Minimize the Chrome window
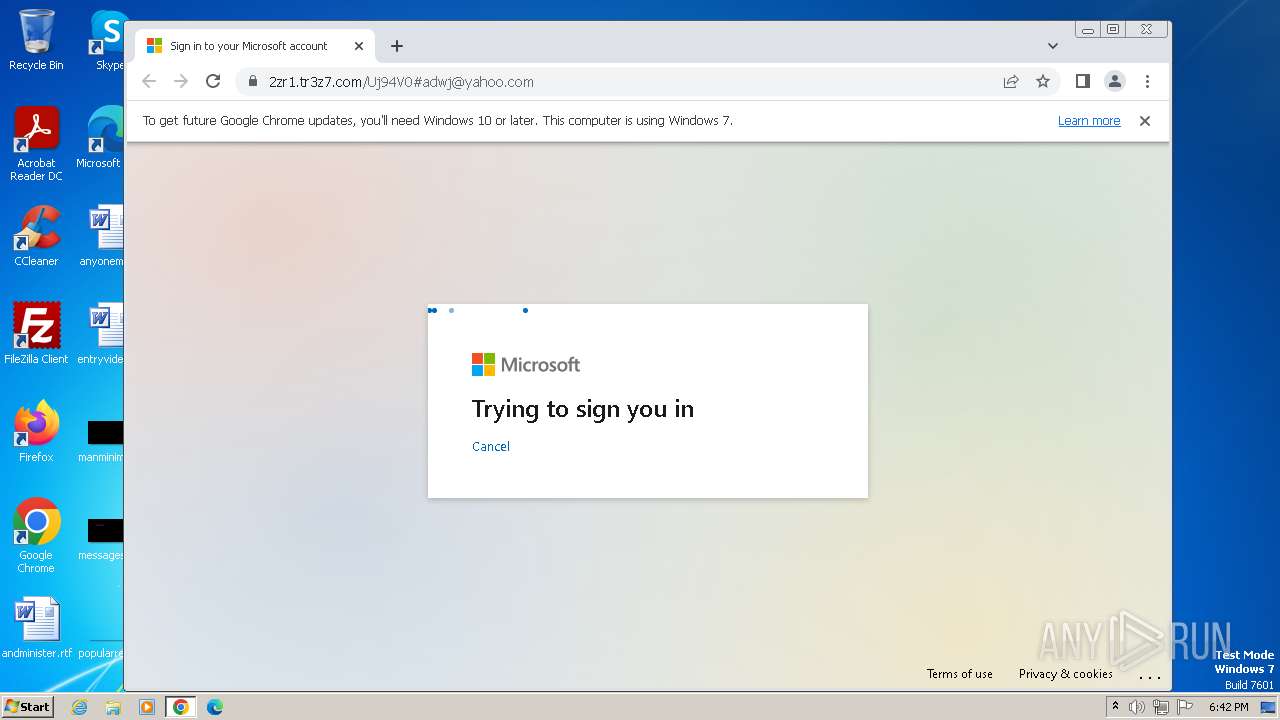This screenshot has height=720, width=1280. [1088, 30]
